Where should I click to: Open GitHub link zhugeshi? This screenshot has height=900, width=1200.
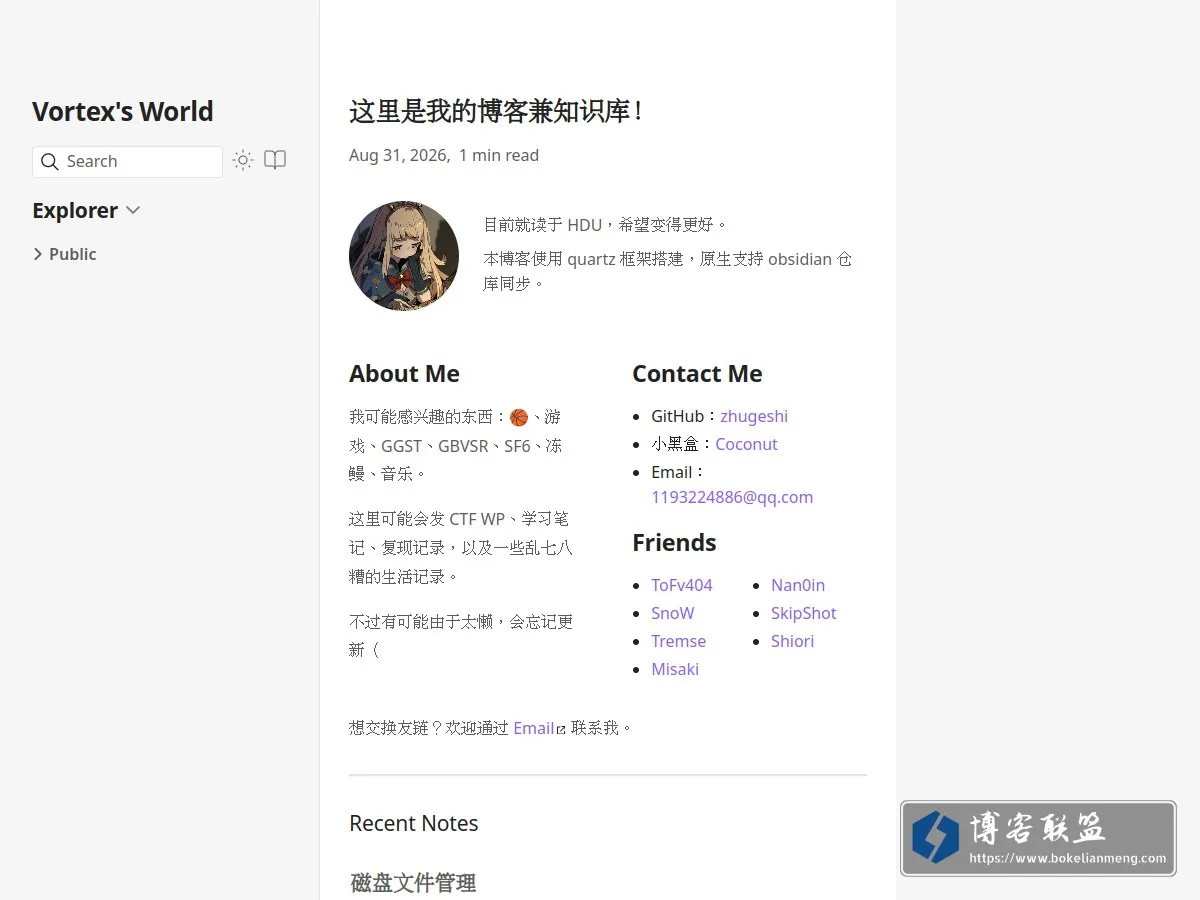(x=754, y=416)
